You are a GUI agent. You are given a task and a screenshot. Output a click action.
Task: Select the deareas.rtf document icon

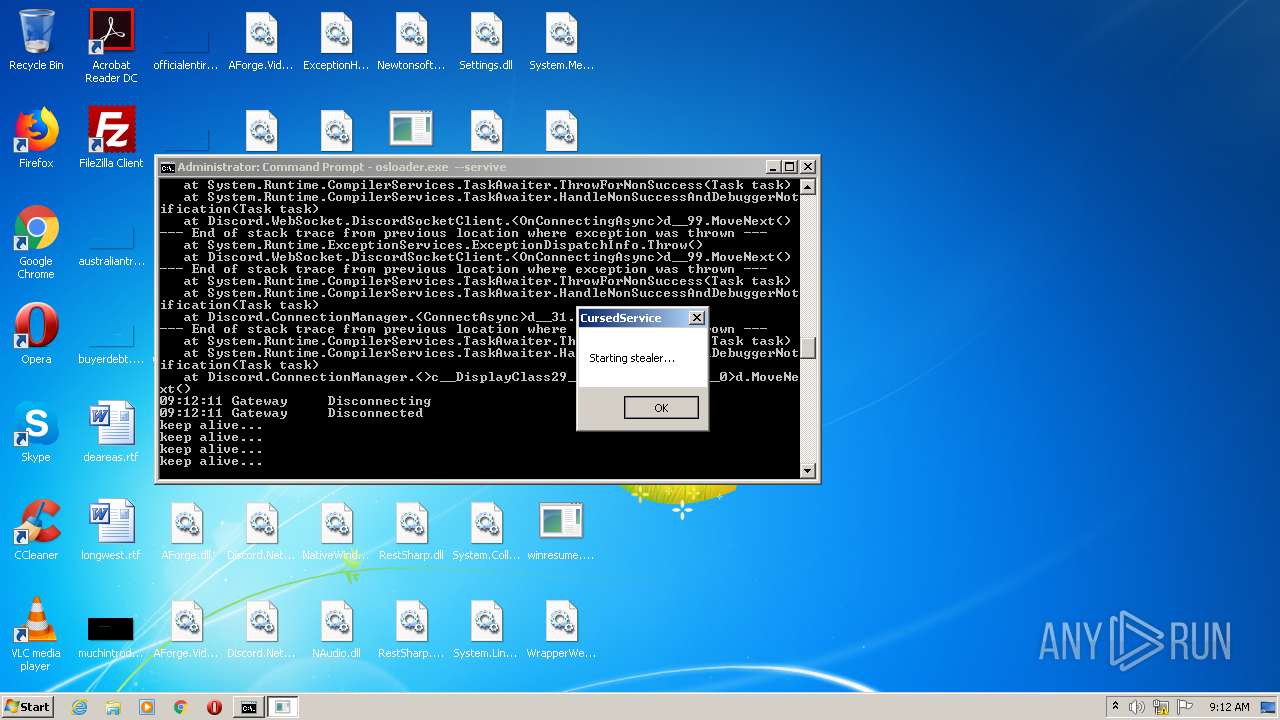pos(111,433)
